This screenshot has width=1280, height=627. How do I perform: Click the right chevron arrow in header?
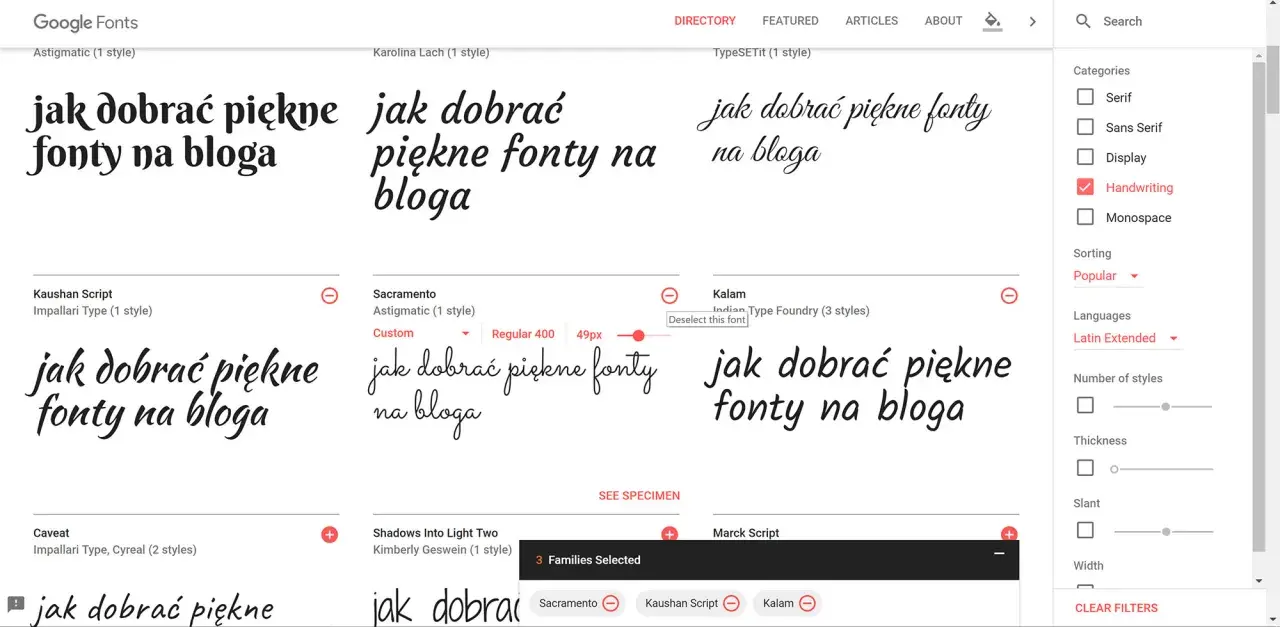pyautogui.click(x=1033, y=21)
